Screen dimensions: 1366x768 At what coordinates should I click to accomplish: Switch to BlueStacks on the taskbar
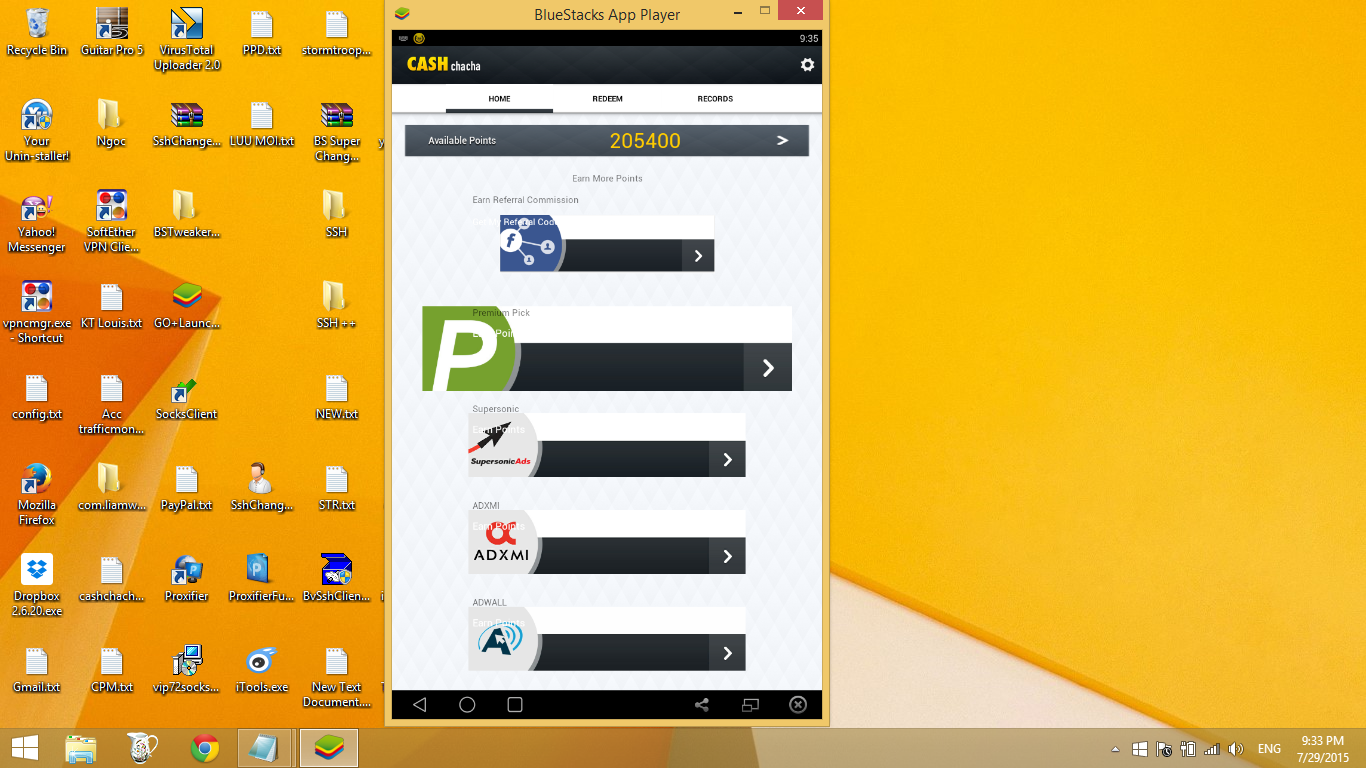329,748
